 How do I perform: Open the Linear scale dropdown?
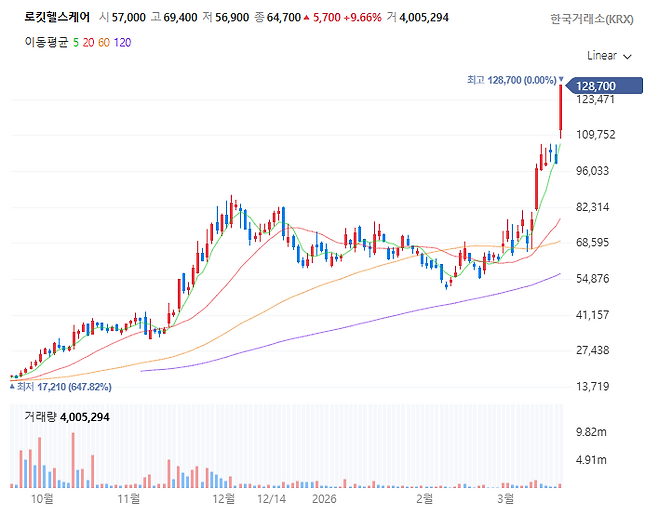(608, 55)
